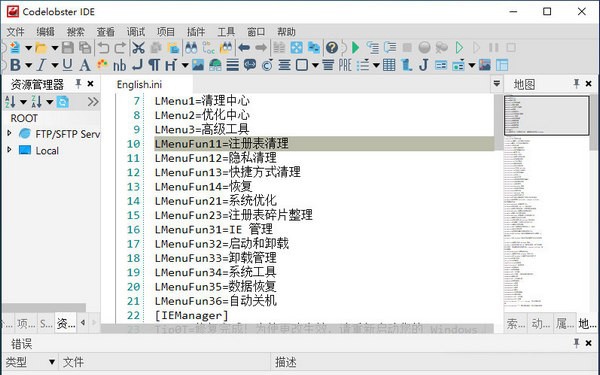Open the editor tab list dropdown
Image resolution: width=600 pixels, height=375 pixels.
pyautogui.click(x=497, y=83)
